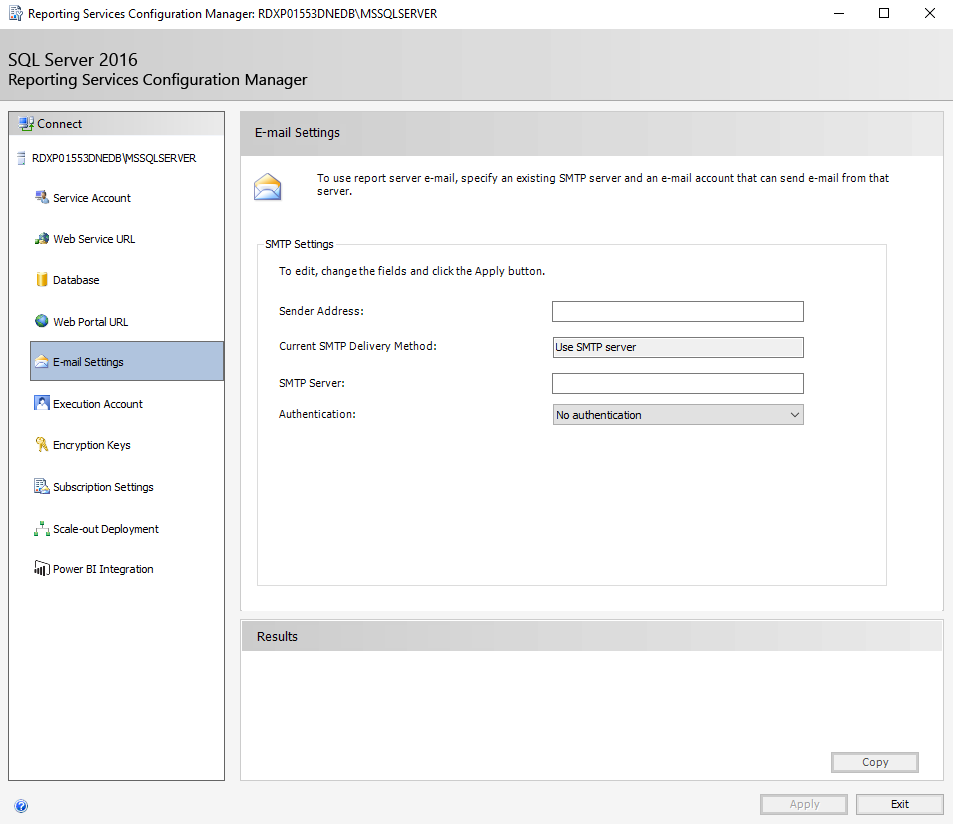Image resolution: width=953 pixels, height=824 pixels.
Task: Click the Scale-out Deployment icon
Action: point(41,529)
